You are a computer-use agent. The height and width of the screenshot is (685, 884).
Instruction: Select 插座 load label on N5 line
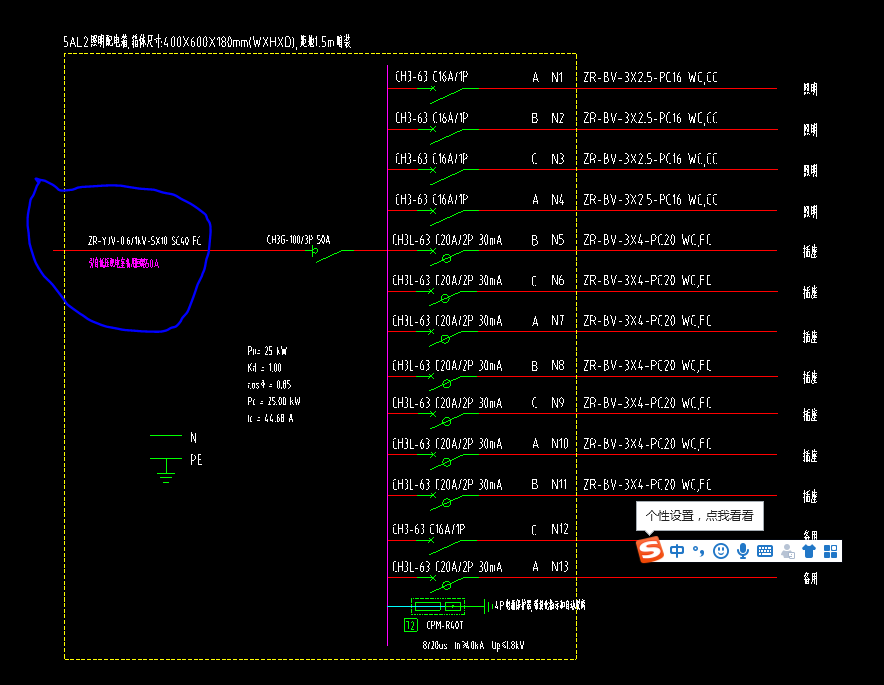pos(810,251)
